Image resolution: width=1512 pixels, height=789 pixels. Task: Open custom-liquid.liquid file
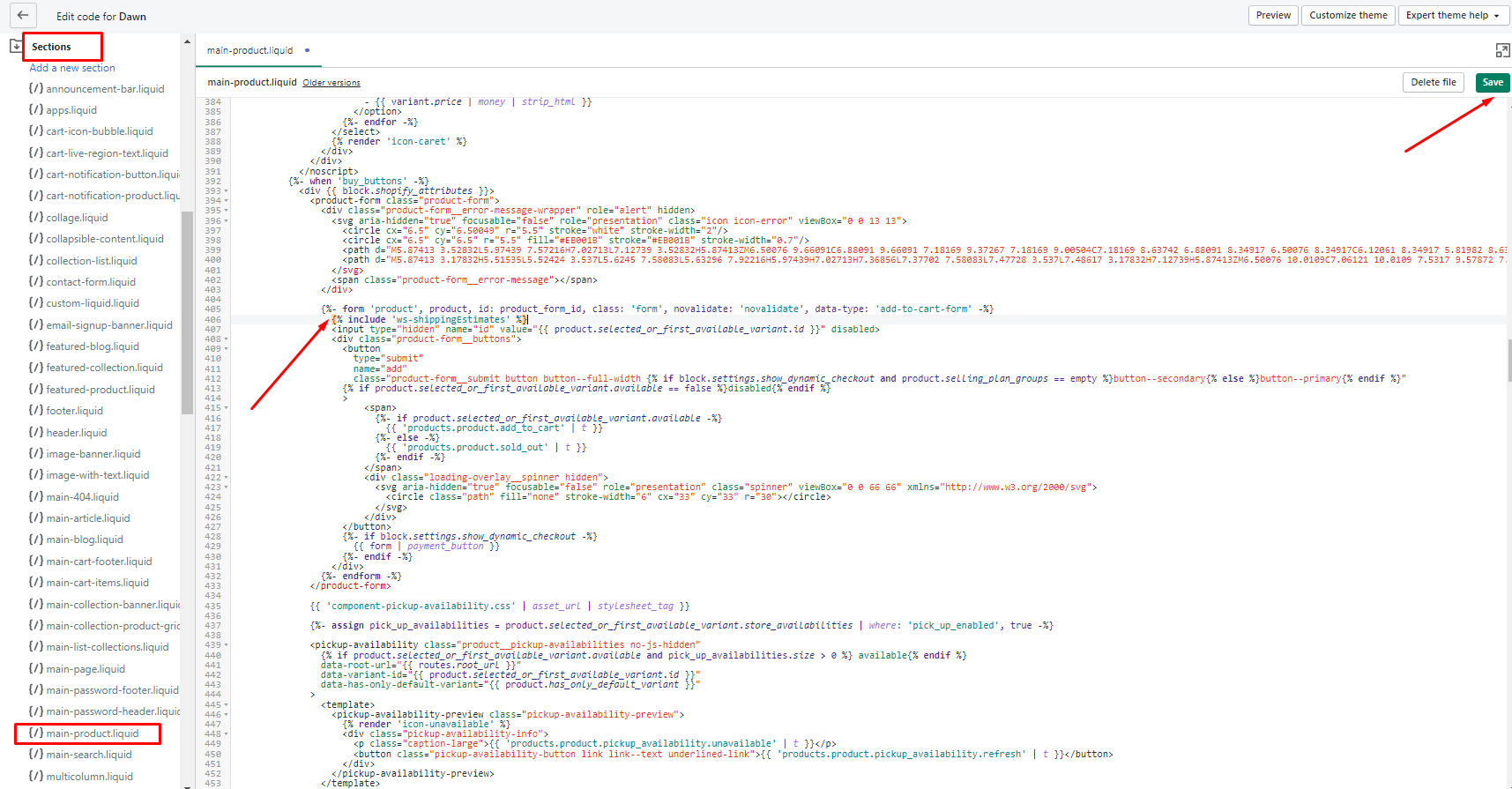point(93,303)
